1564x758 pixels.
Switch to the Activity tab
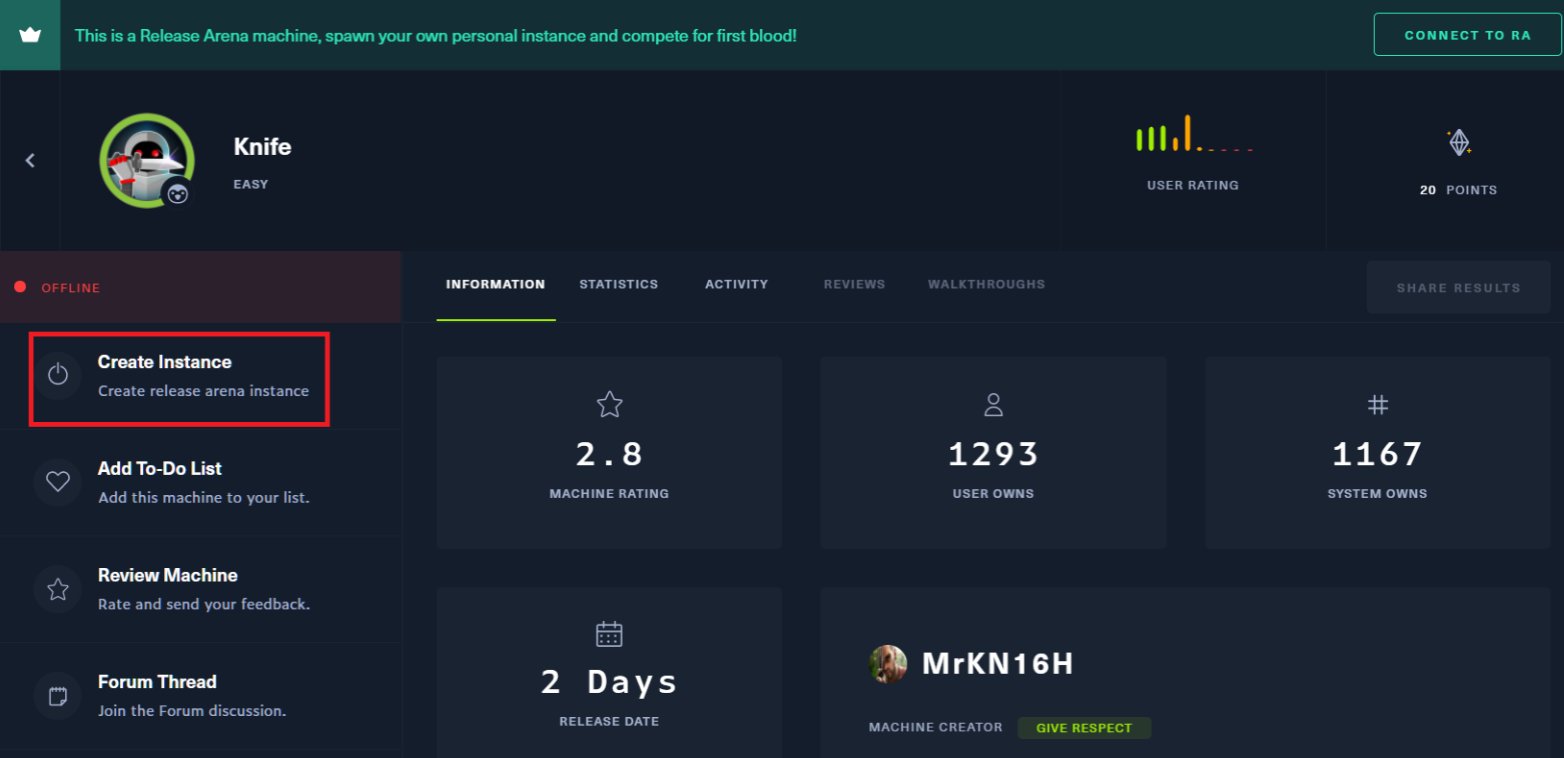(736, 284)
